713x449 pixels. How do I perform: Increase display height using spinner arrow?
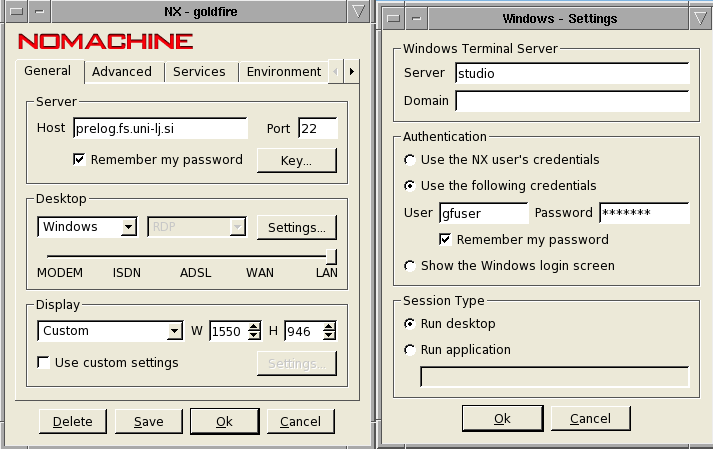click(x=329, y=326)
